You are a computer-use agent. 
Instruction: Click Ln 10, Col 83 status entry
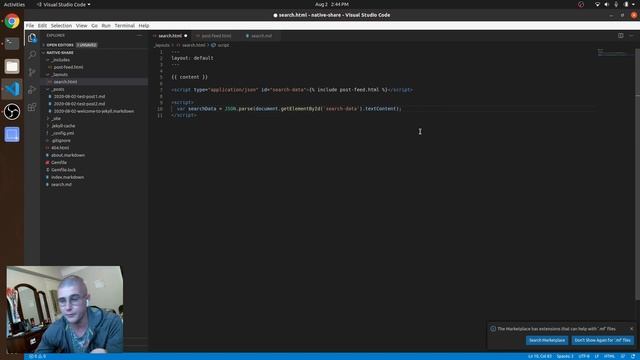click(x=540, y=356)
